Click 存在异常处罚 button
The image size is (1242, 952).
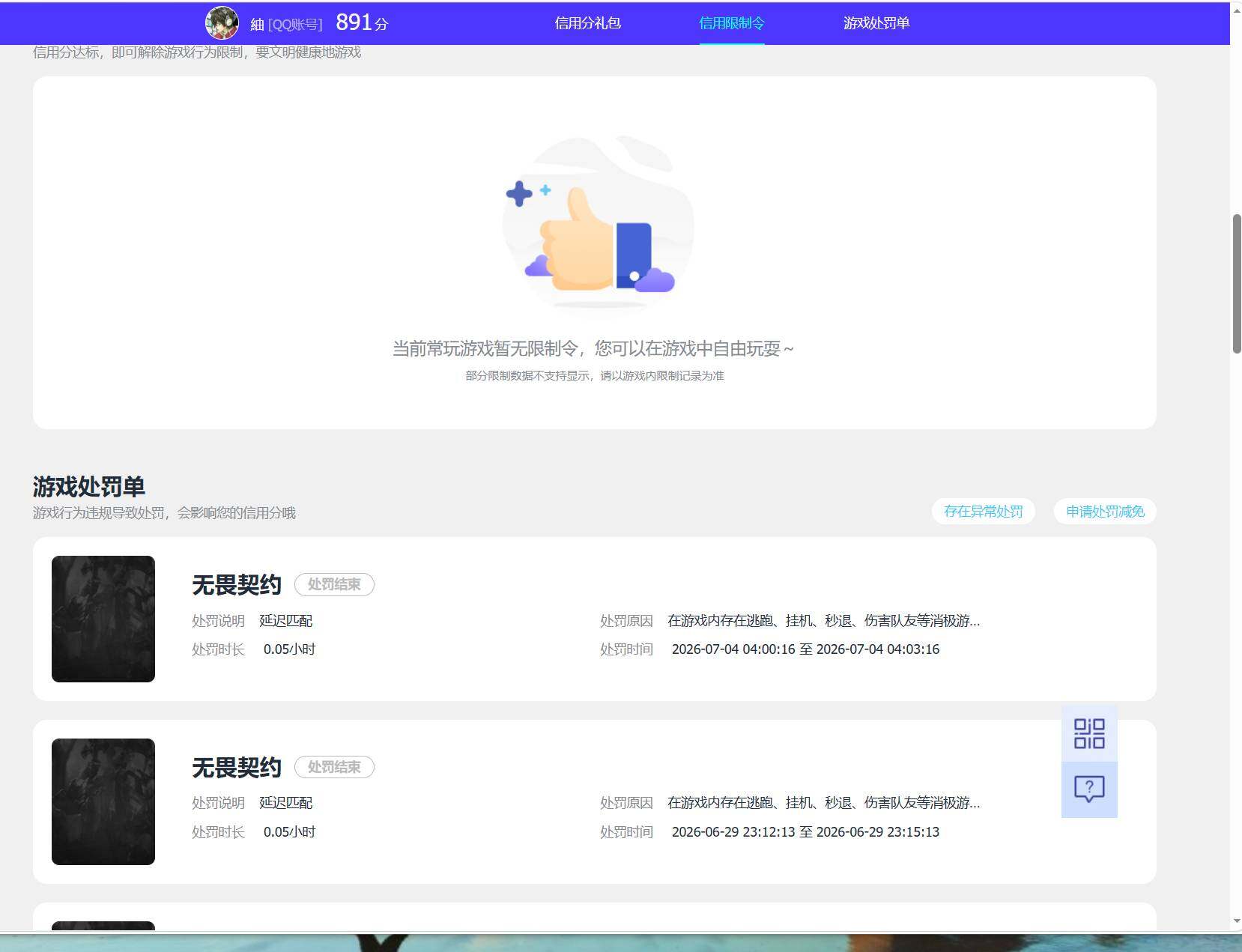tap(983, 512)
